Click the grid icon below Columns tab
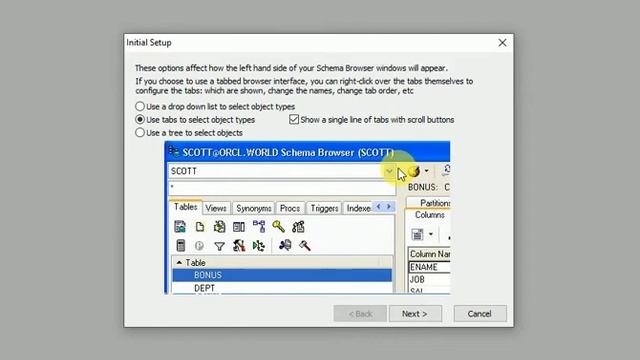The height and width of the screenshot is (360, 640). [417, 234]
